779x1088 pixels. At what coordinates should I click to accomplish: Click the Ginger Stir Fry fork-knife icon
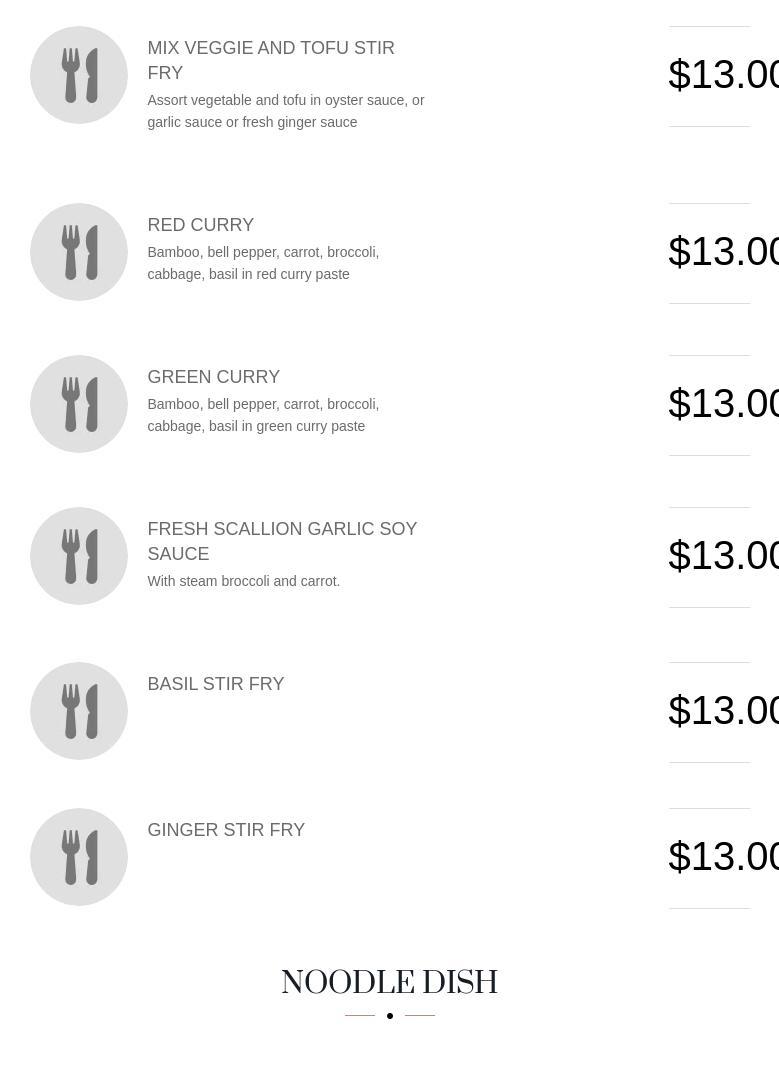(79, 857)
